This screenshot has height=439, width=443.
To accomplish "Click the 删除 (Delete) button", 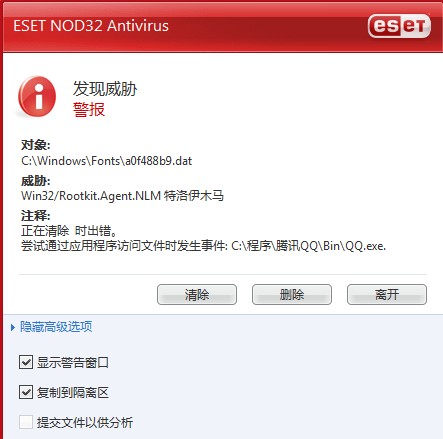I will pos(292,294).
